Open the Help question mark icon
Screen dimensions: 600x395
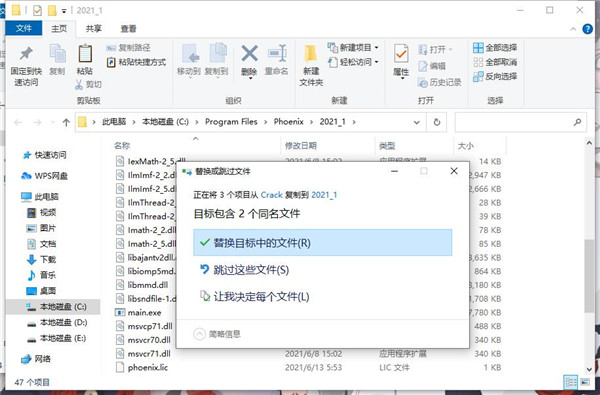tap(587, 29)
